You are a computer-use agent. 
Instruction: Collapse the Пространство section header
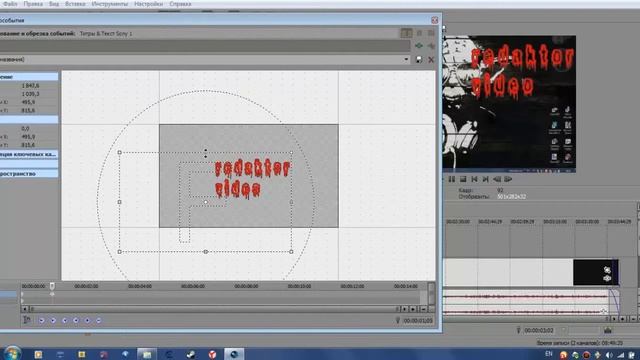click(x=29, y=174)
